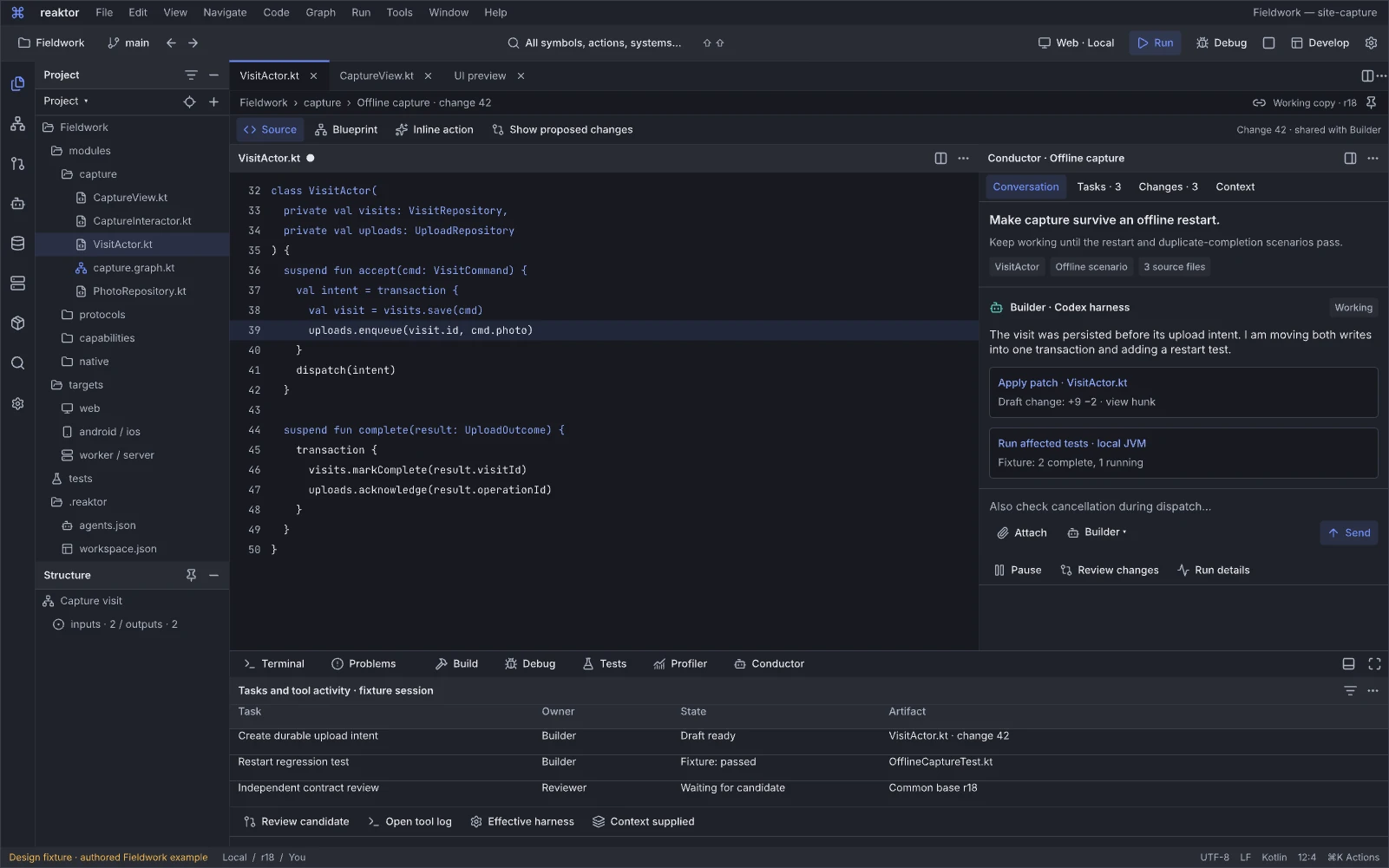Open the Web · Local target selector
Screen dimensions: 1389x868
pos(1076,42)
